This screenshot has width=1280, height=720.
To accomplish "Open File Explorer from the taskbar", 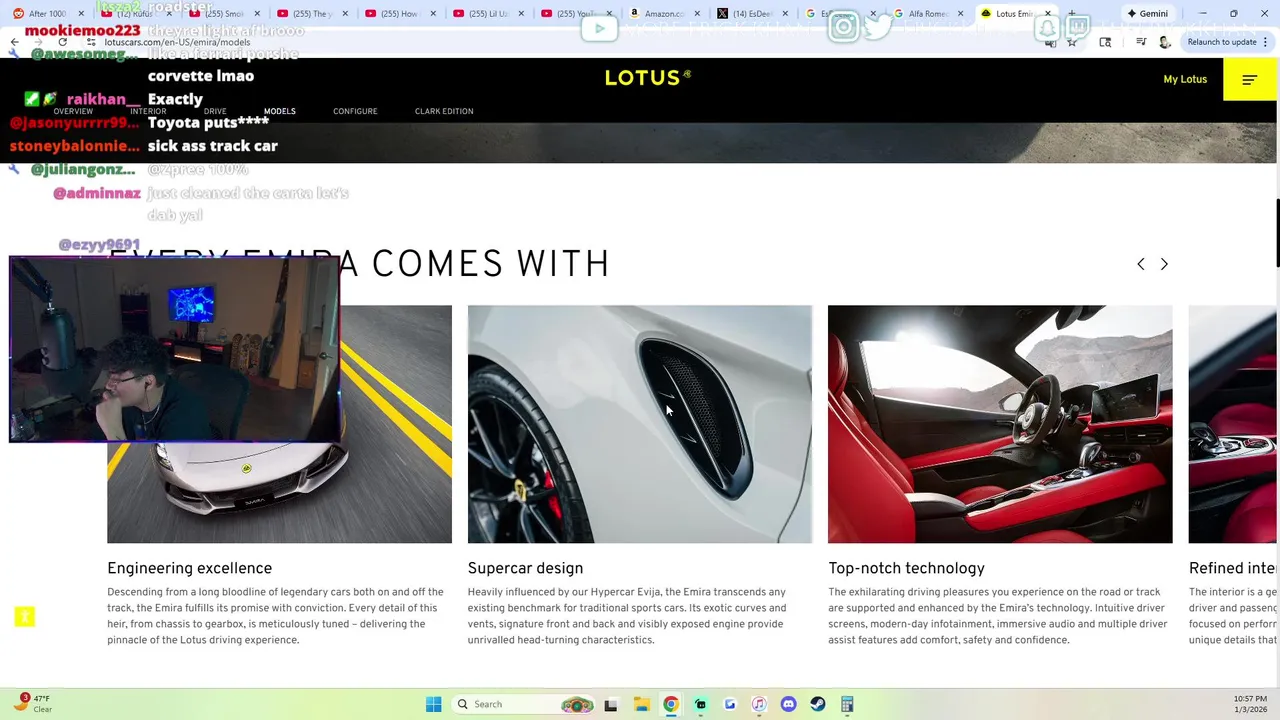I will [x=641, y=704].
